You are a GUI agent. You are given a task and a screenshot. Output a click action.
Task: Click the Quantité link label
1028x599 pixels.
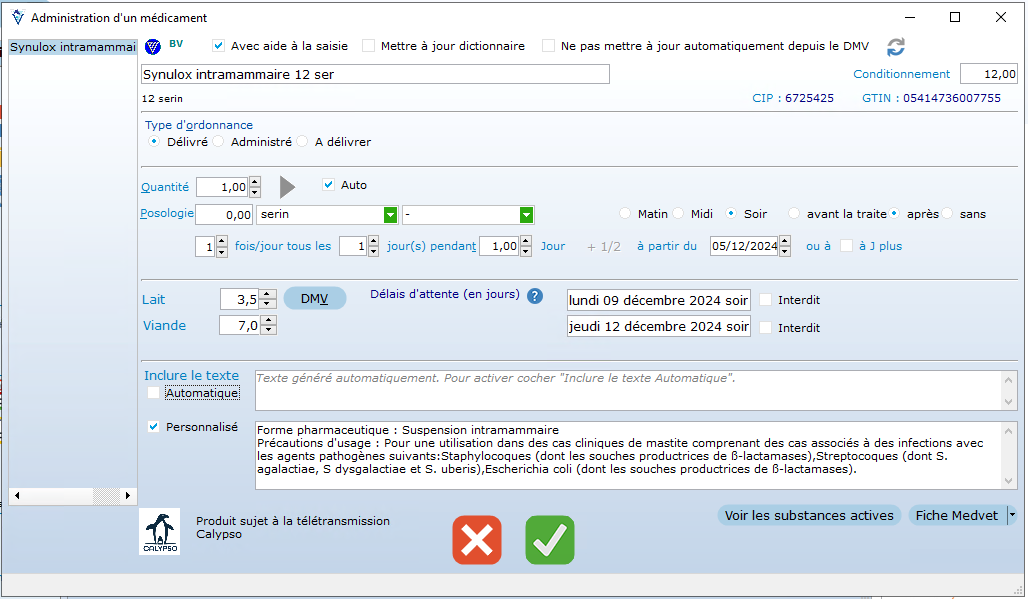click(165, 187)
